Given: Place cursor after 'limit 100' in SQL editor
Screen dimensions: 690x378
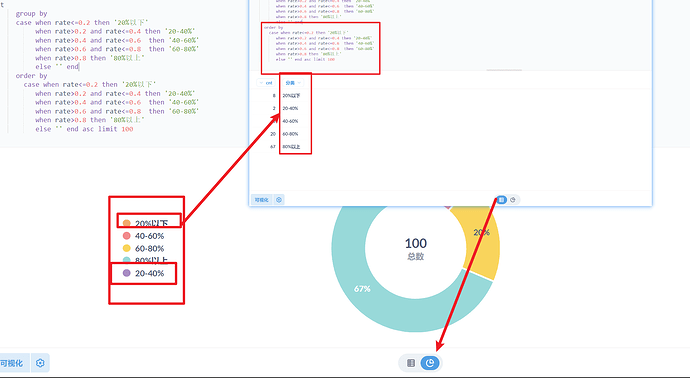Looking at the screenshot, I should tap(133, 129).
